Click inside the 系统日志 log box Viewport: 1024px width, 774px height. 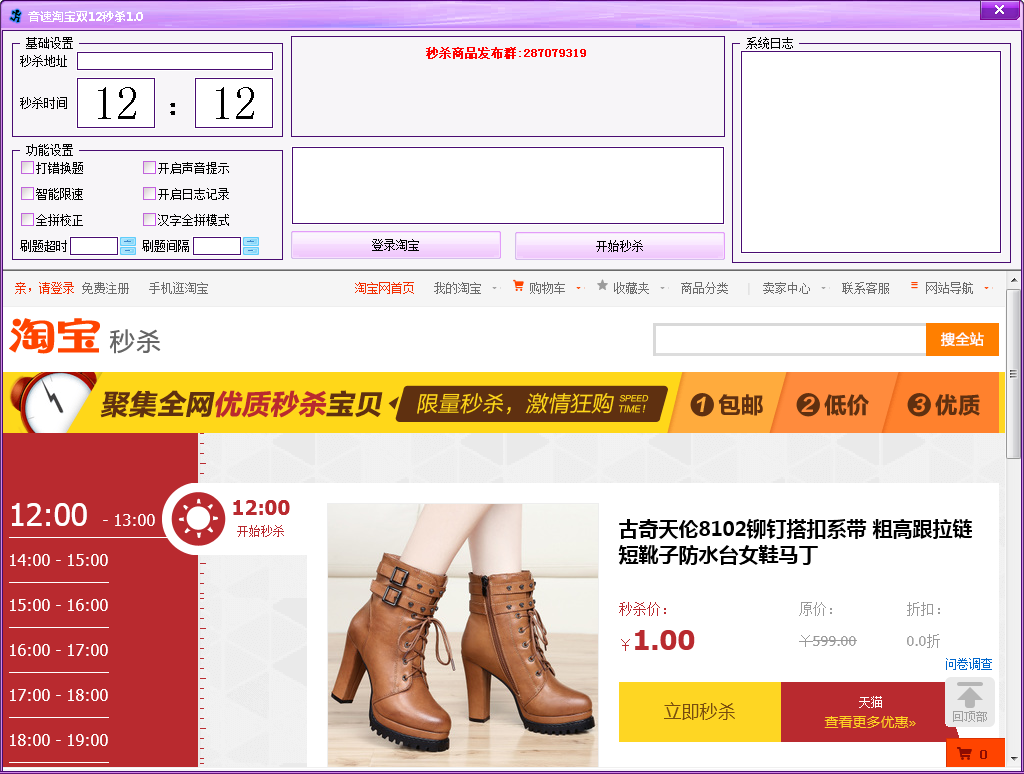871,152
